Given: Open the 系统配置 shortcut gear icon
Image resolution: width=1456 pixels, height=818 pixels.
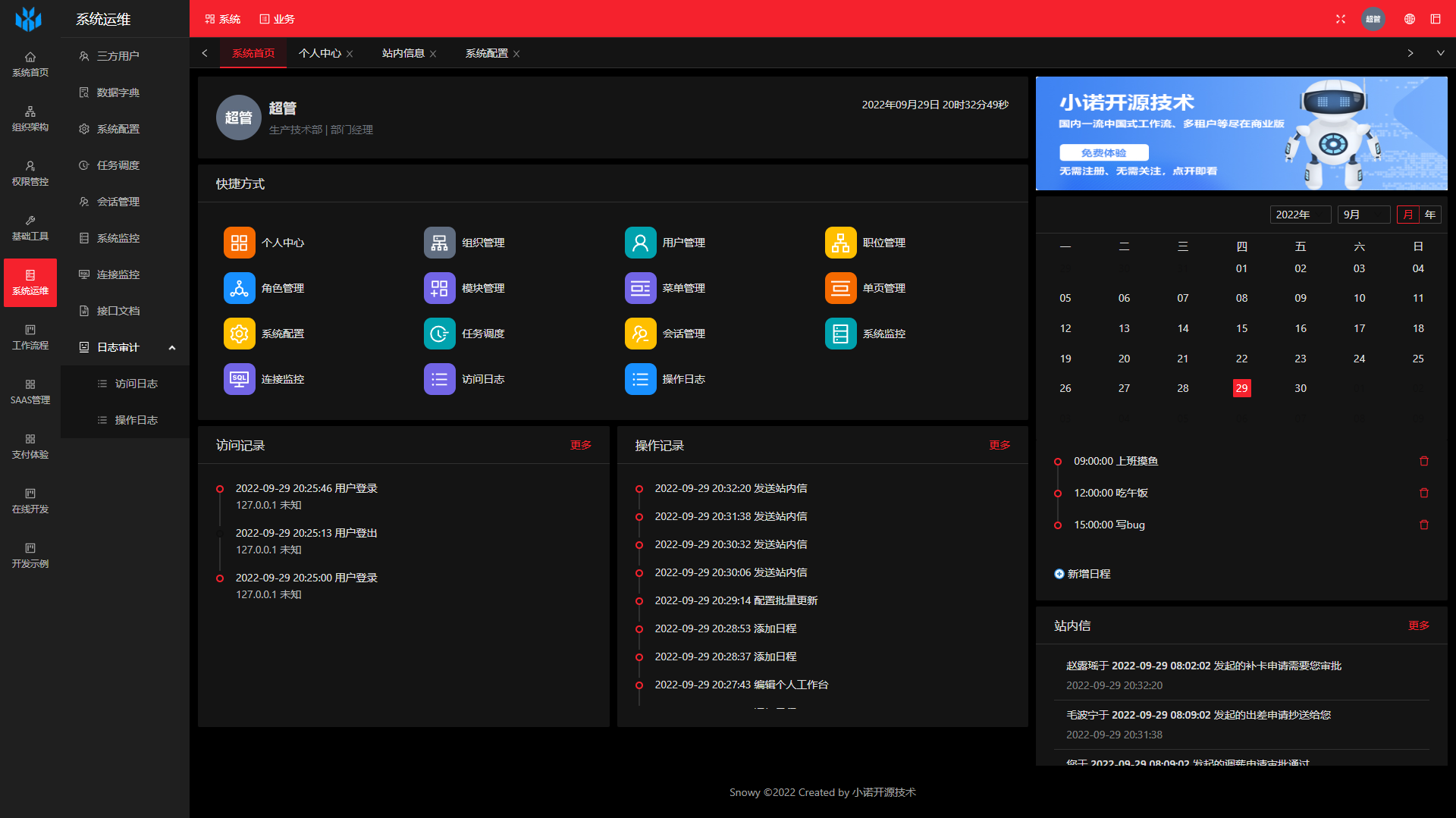Looking at the screenshot, I should [239, 334].
